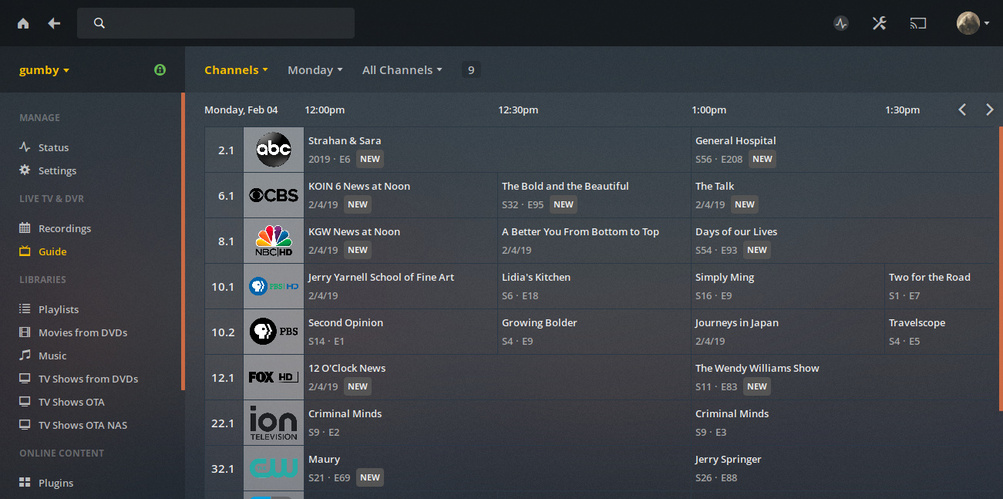Select Criminal Minds S9 E3

(844, 422)
